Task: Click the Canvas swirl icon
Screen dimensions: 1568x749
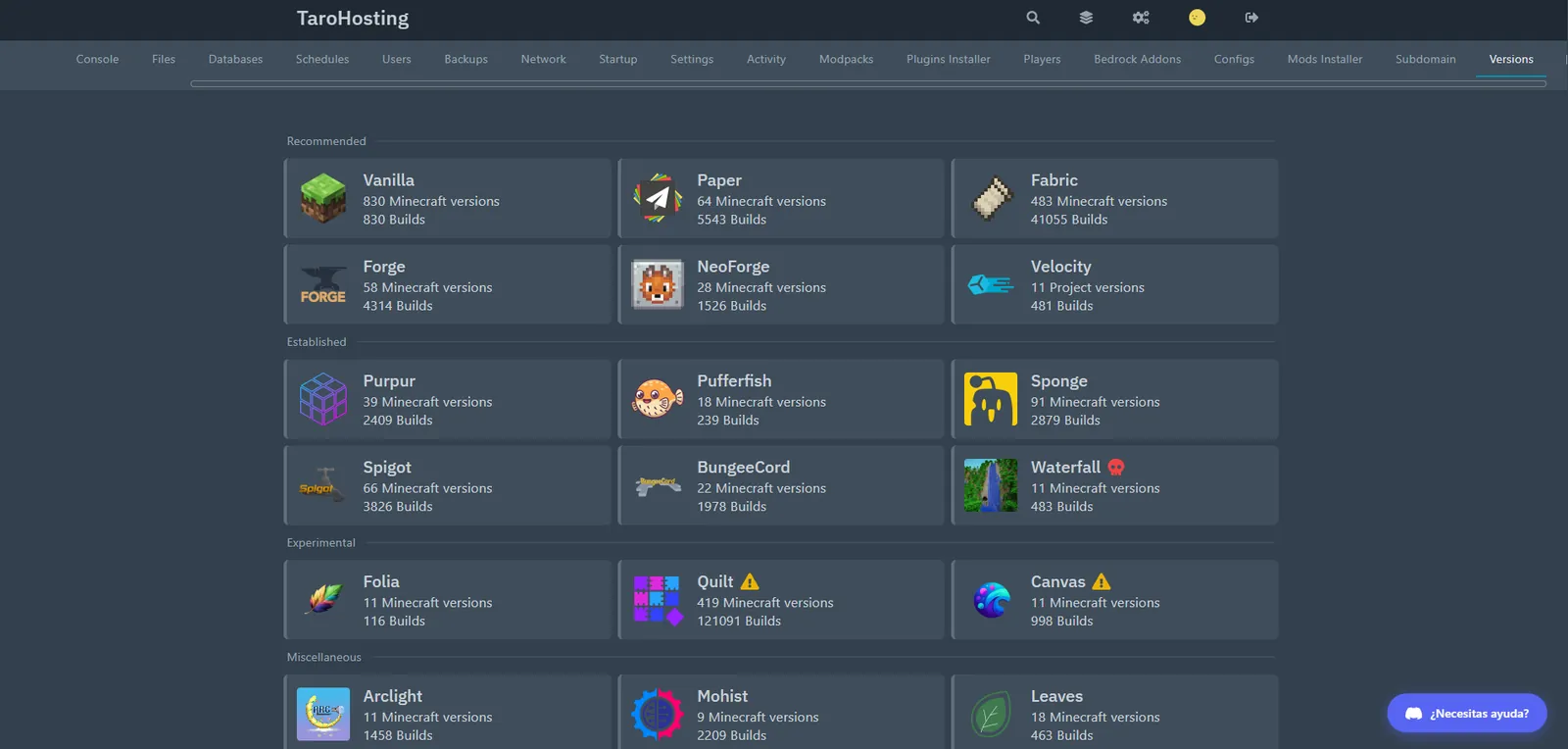Action: click(x=991, y=599)
